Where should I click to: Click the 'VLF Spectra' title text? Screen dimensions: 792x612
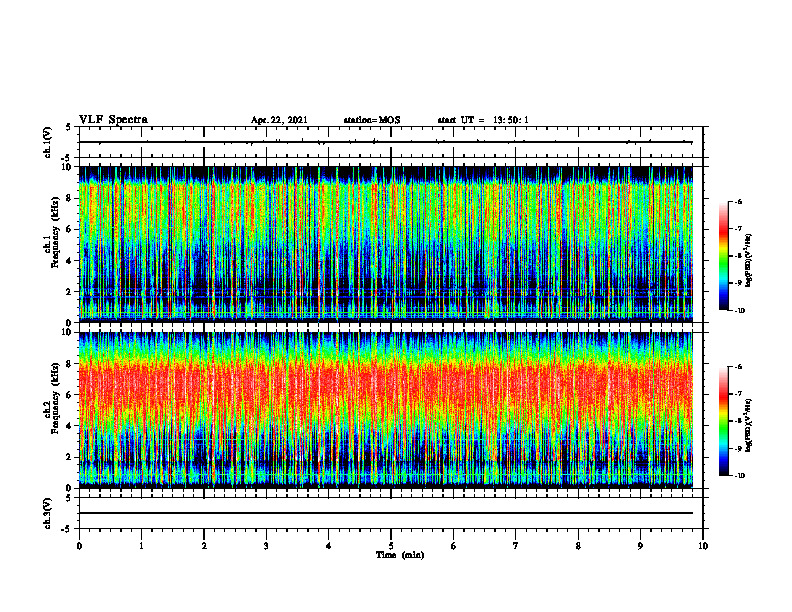click(113, 119)
